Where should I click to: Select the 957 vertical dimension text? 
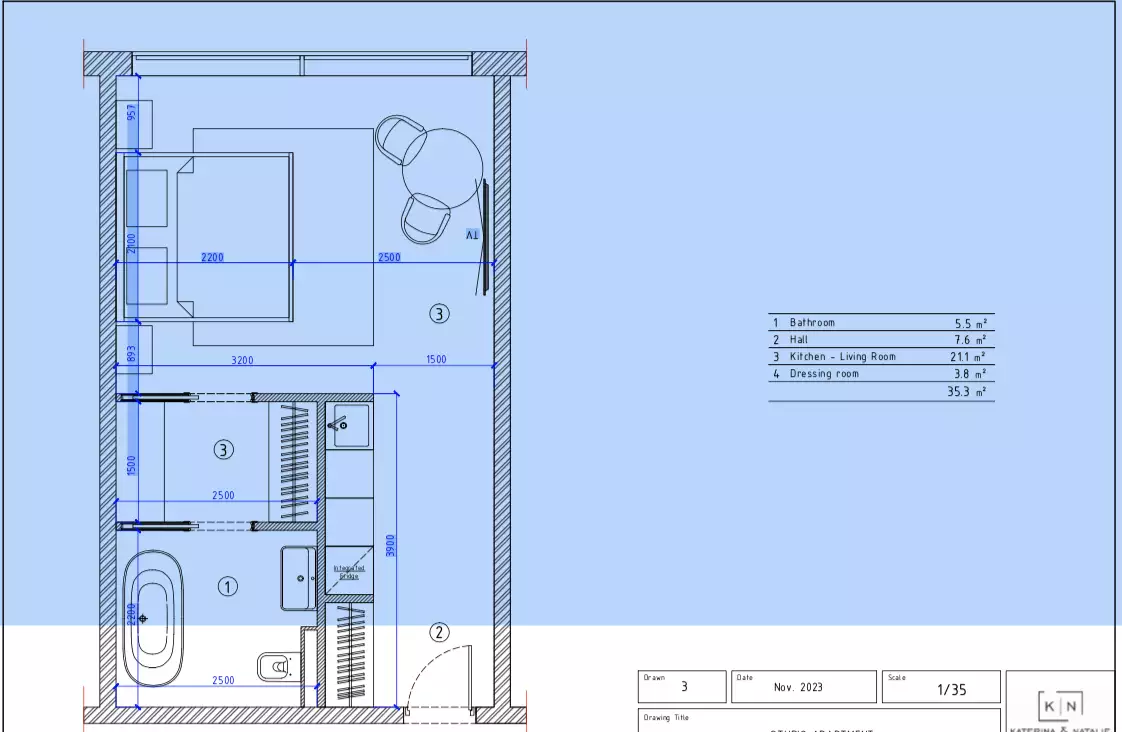(131, 112)
